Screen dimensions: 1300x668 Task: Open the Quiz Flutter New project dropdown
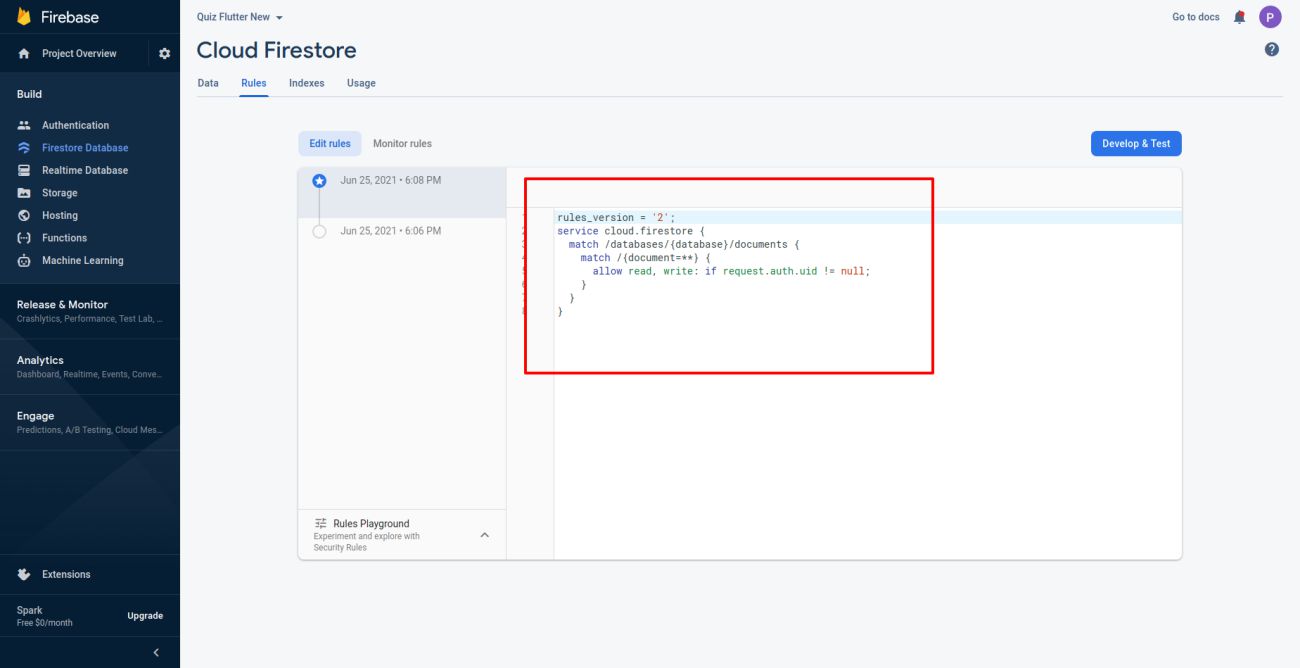coord(240,17)
